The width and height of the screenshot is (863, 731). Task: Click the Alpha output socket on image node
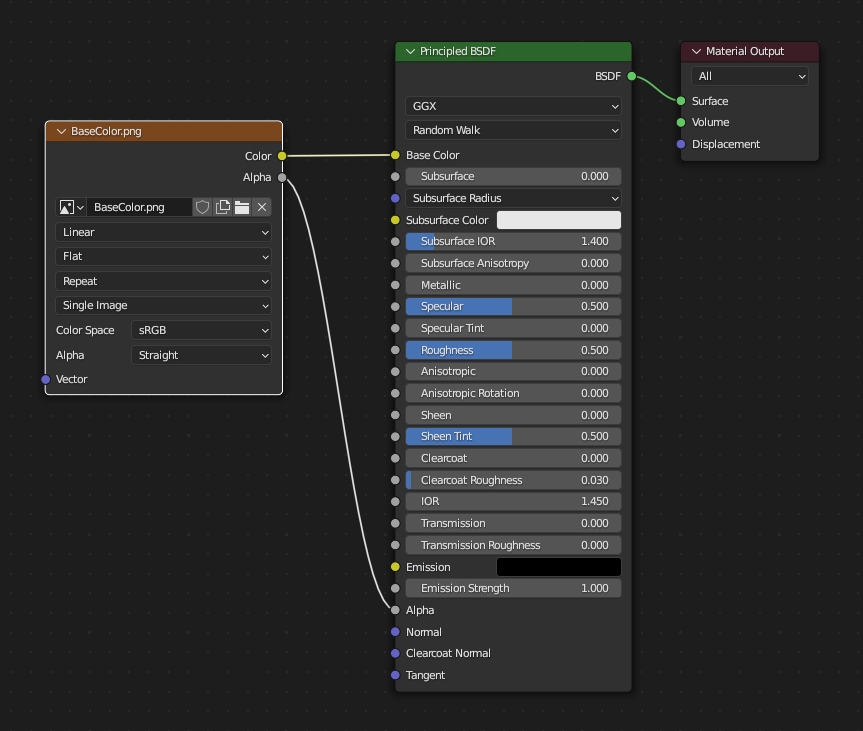(282, 177)
